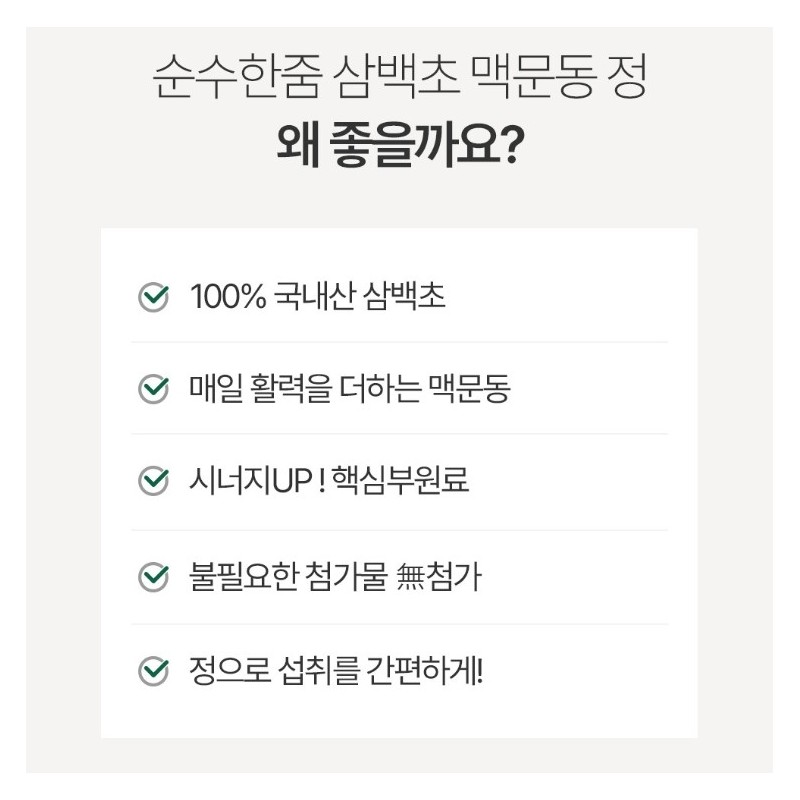Click the 100% figure in the first list item
Viewport: 800px width, 800px height.
(228, 296)
